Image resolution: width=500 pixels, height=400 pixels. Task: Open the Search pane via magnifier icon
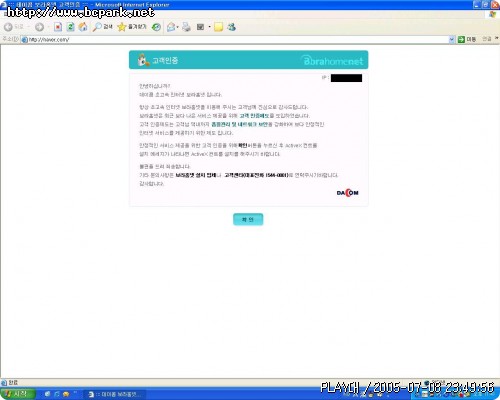point(103,27)
